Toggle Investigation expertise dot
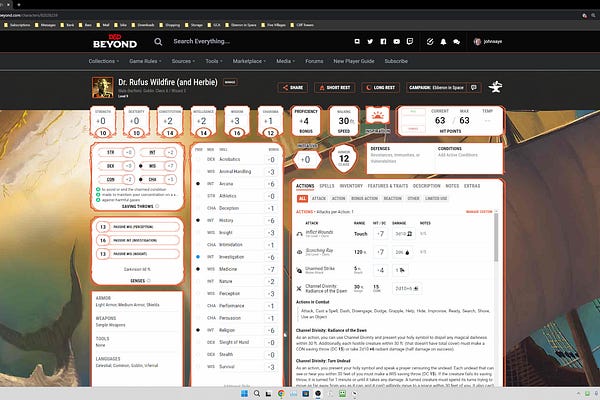This screenshot has height=400, width=600. (x=198, y=257)
